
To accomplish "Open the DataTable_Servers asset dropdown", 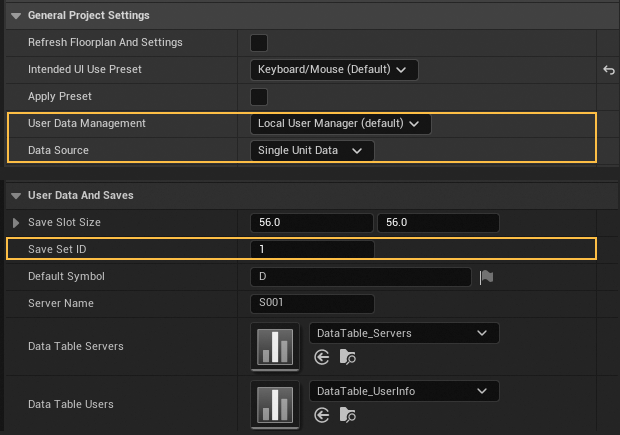I will (403, 333).
